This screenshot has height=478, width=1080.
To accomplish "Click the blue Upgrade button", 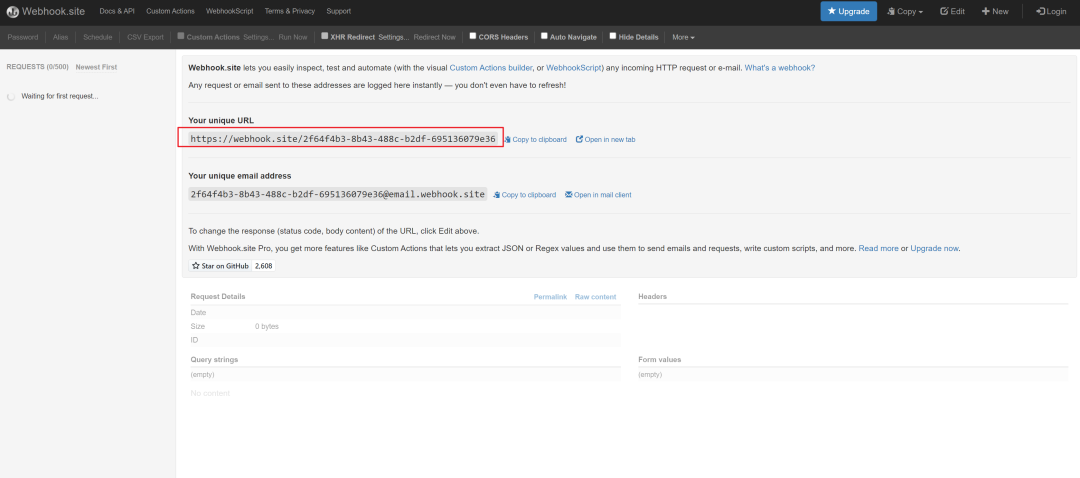I will click(849, 11).
